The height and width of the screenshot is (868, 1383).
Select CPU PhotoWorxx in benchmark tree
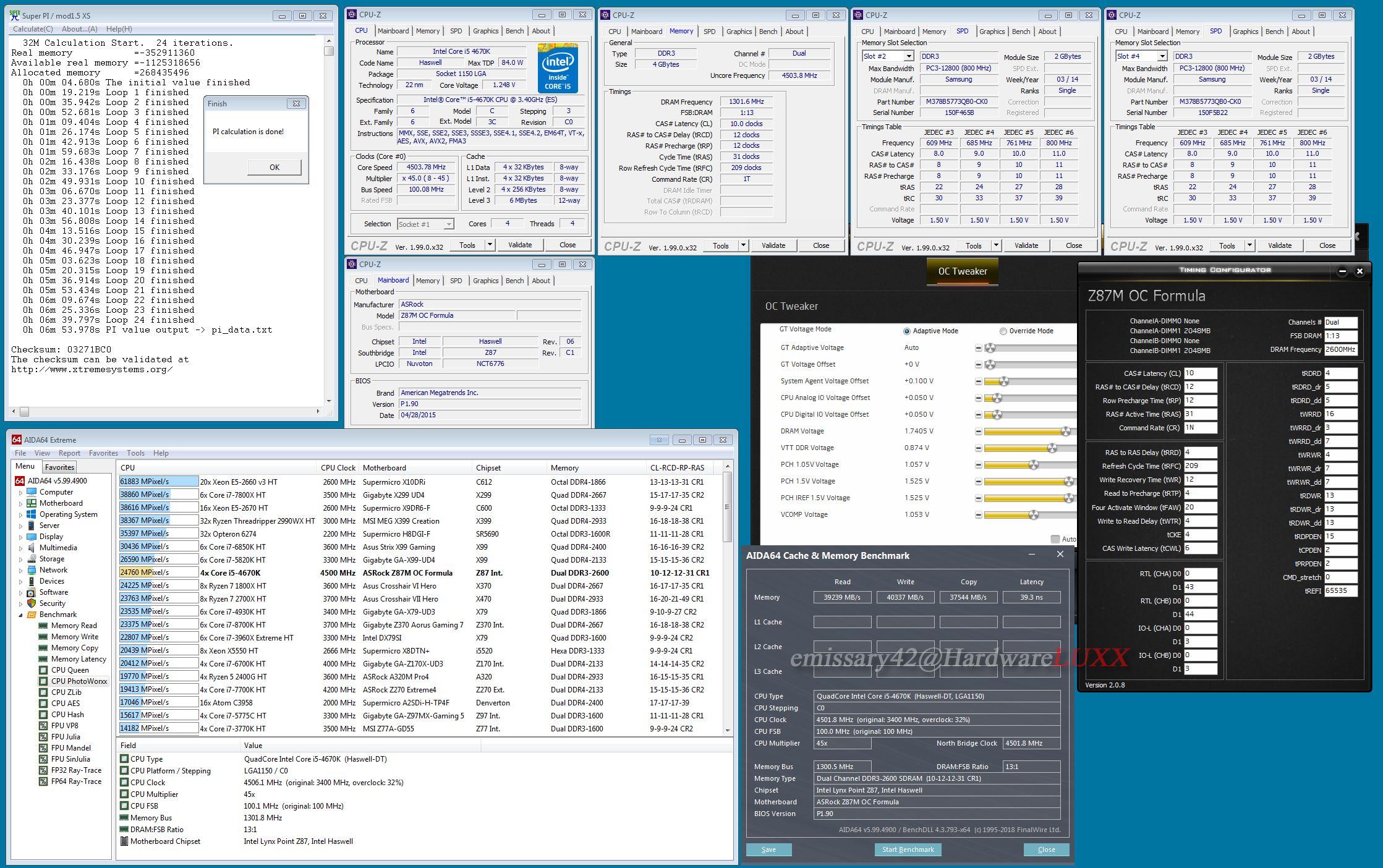(79, 681)
